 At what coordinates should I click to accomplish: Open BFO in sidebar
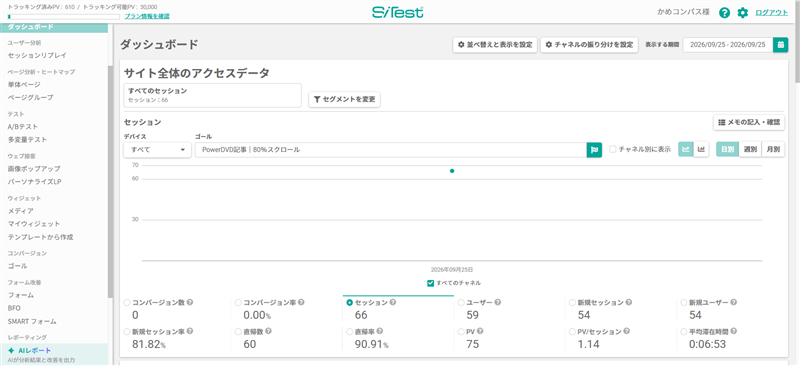click(14, 308)
